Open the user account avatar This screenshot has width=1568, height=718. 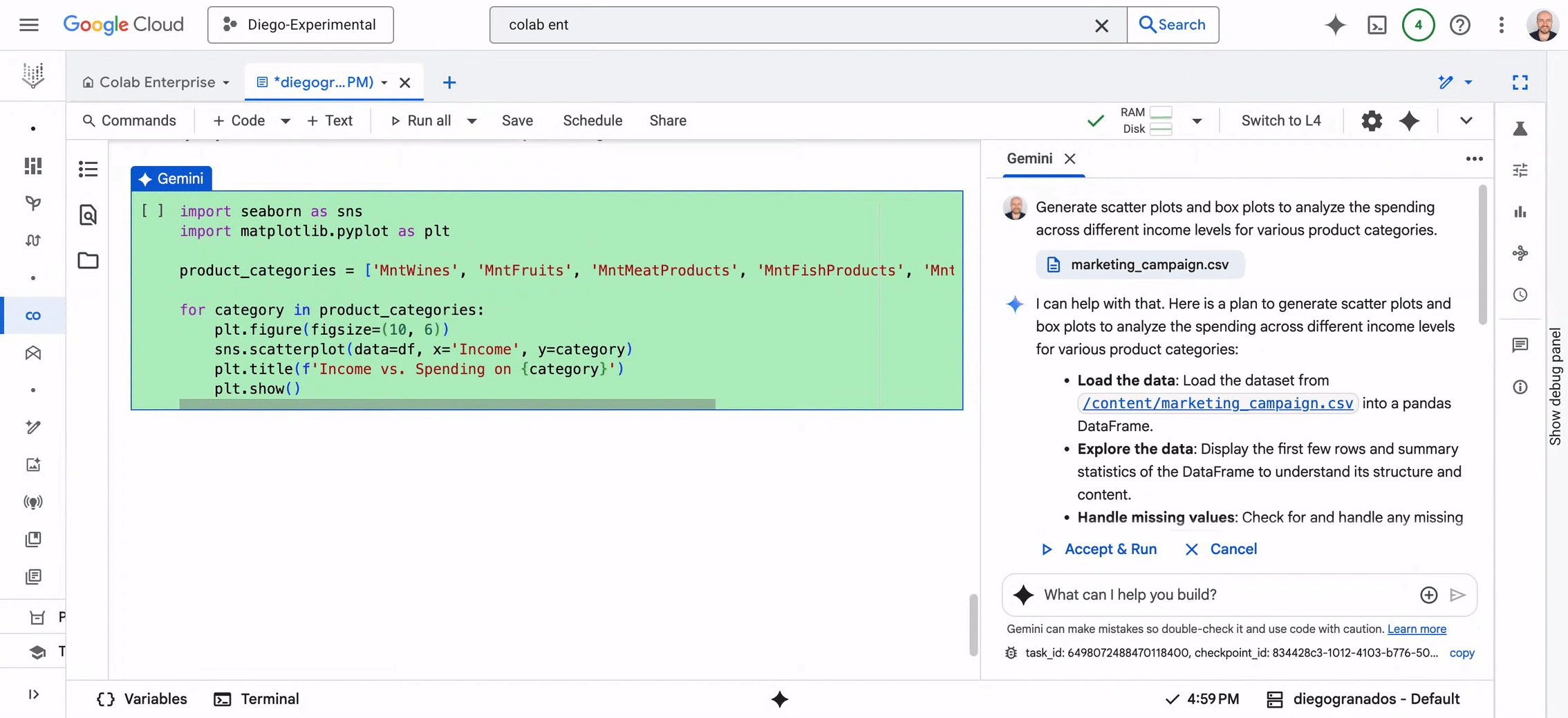[x=1542, y=25]
